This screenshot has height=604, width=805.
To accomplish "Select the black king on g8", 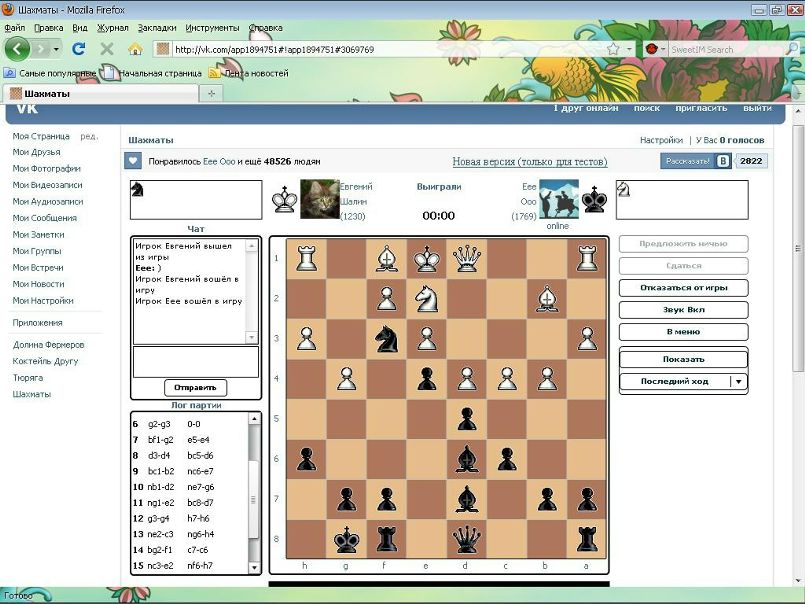I will [346, 539].
